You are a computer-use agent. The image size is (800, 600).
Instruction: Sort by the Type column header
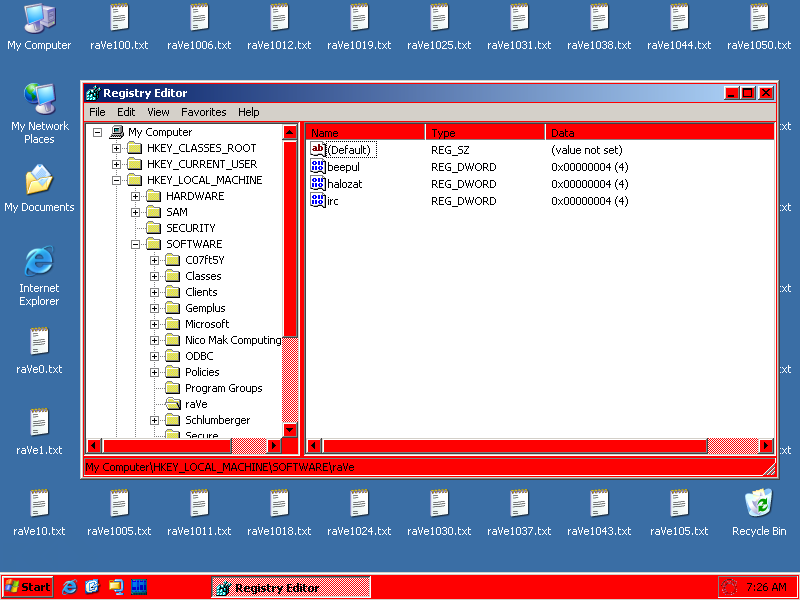486,133
